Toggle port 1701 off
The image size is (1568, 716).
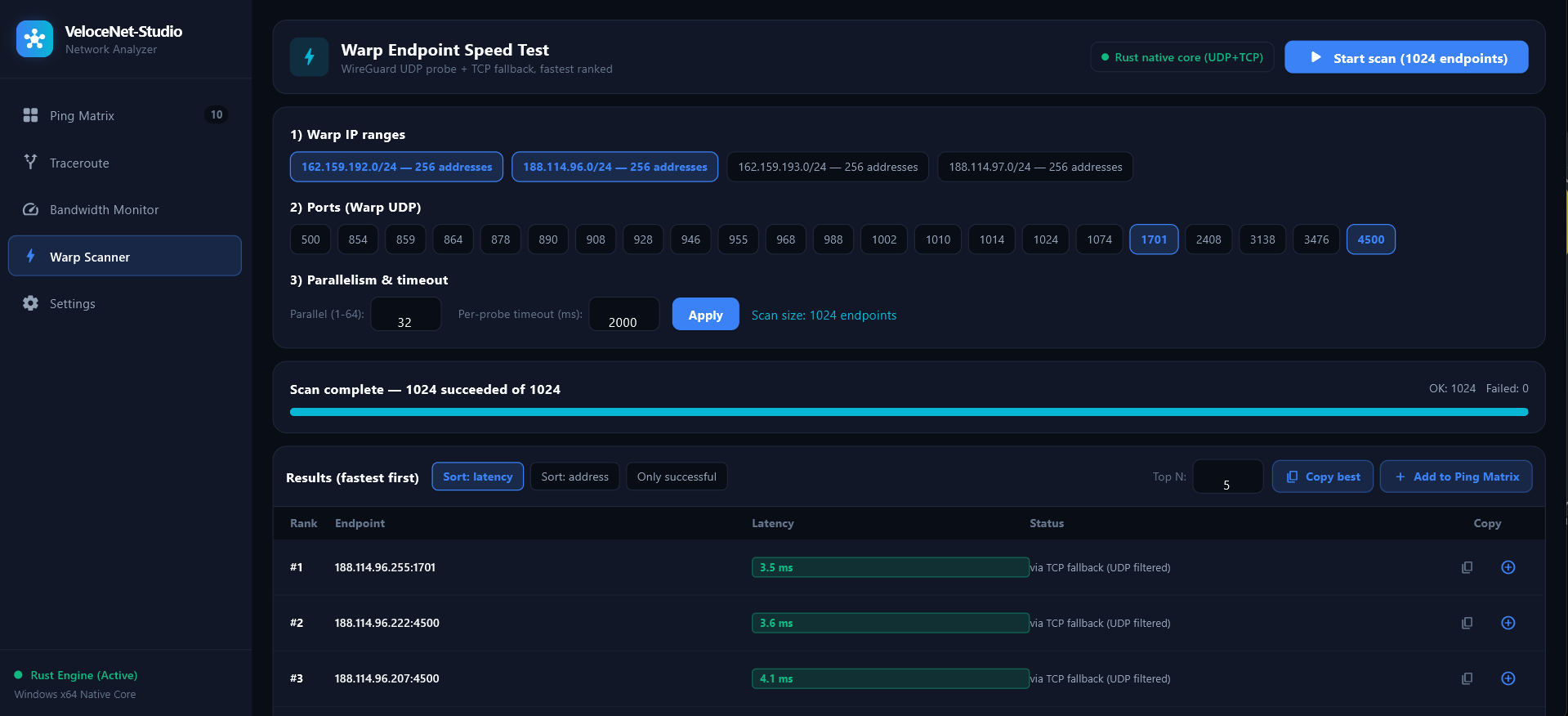(x=1154, y=239)
